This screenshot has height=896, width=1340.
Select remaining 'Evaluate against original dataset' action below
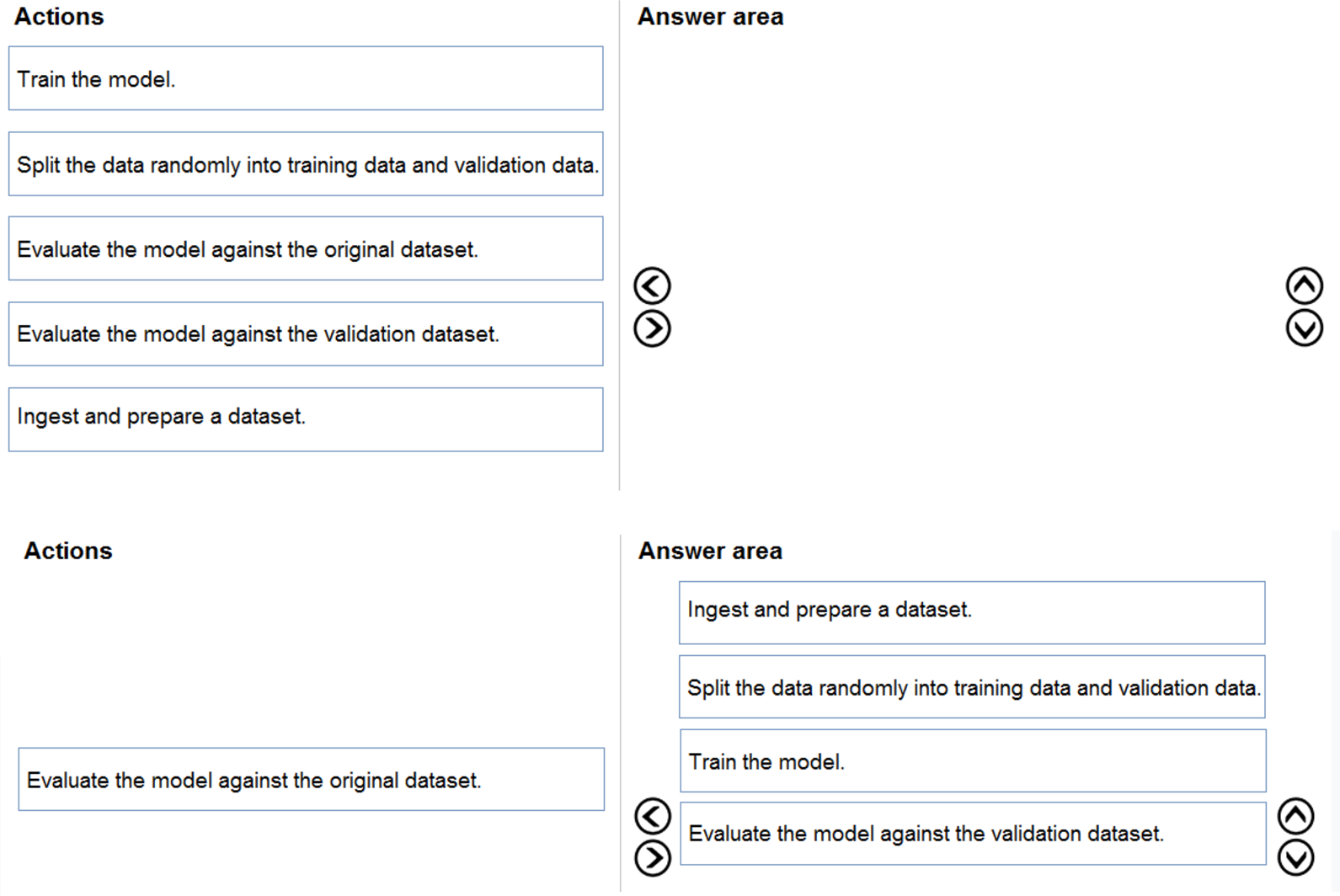(x=311, y=779)
